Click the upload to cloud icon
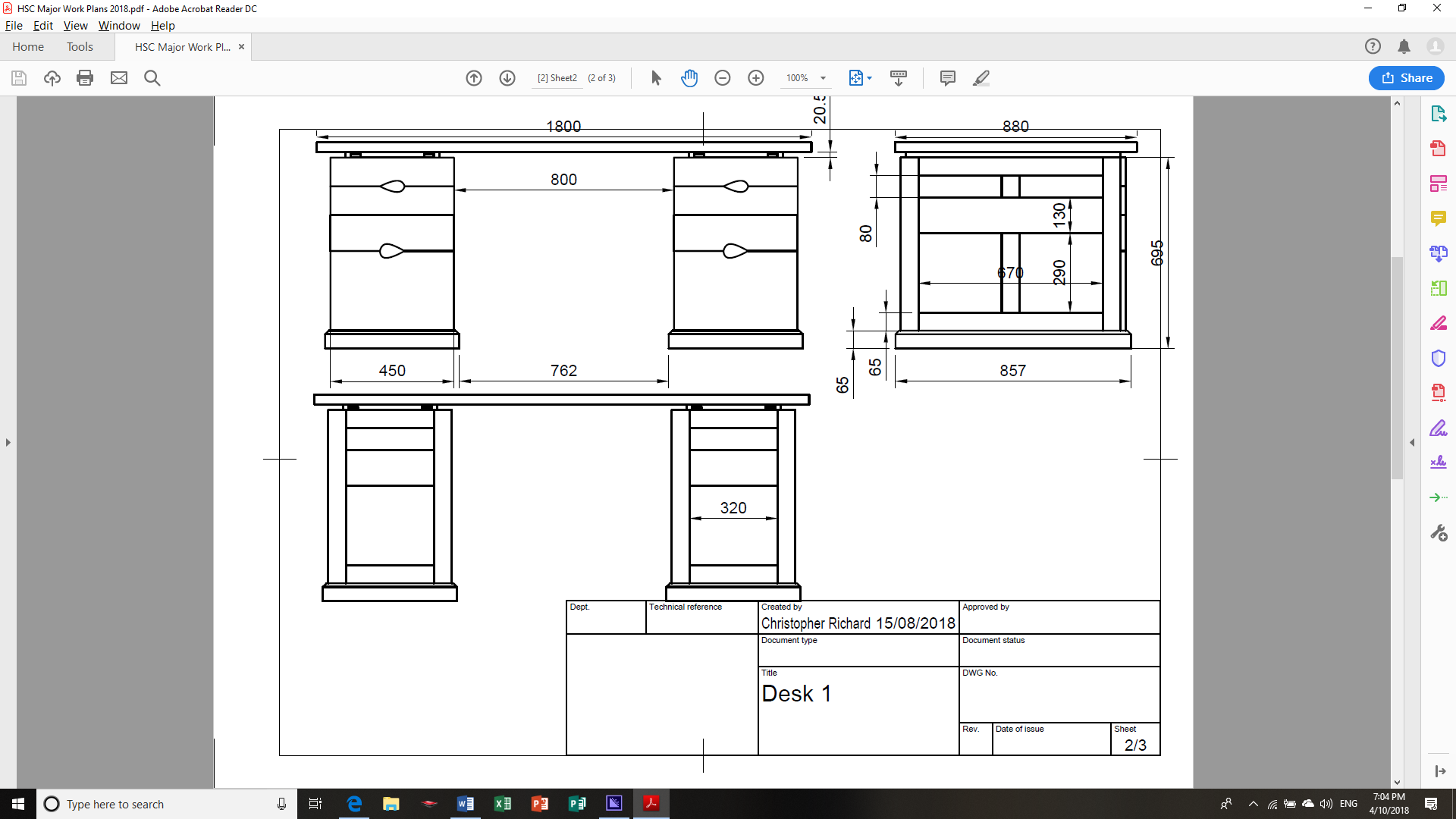This screenshot has height=819, width=1456. [x=52, y=78]
